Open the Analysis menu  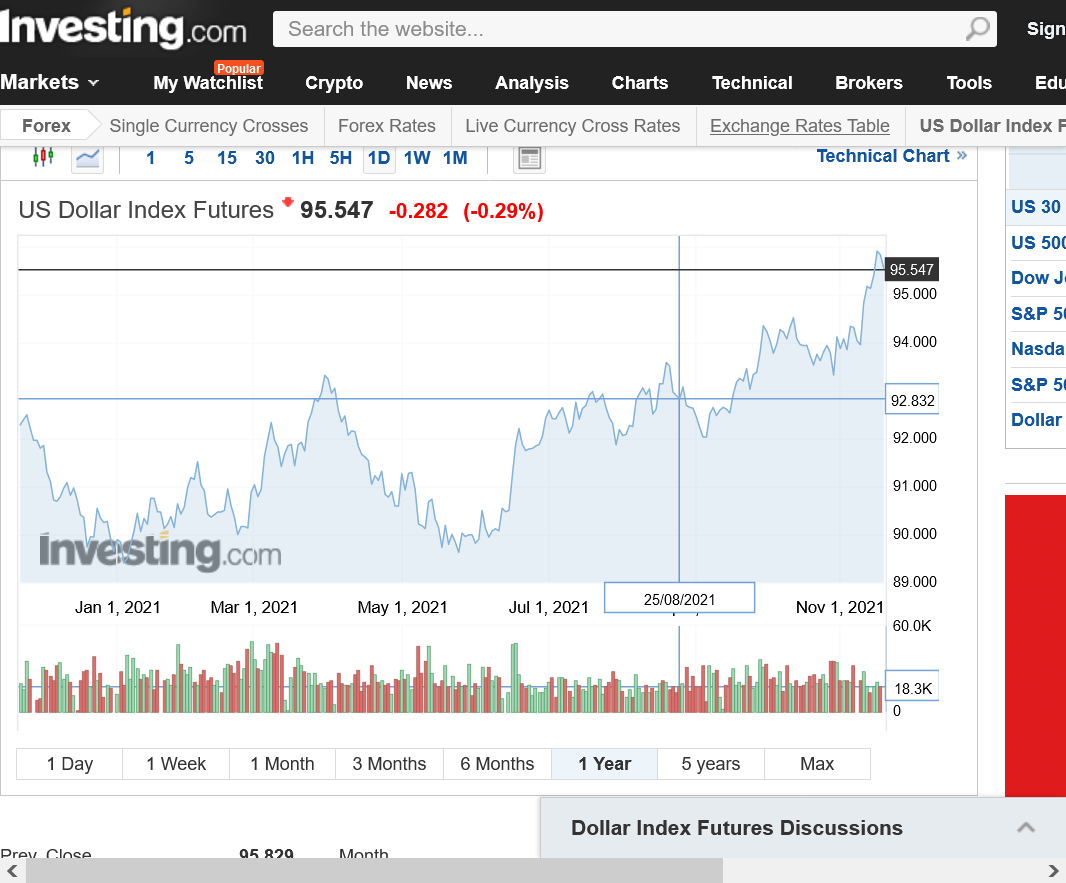532,83
